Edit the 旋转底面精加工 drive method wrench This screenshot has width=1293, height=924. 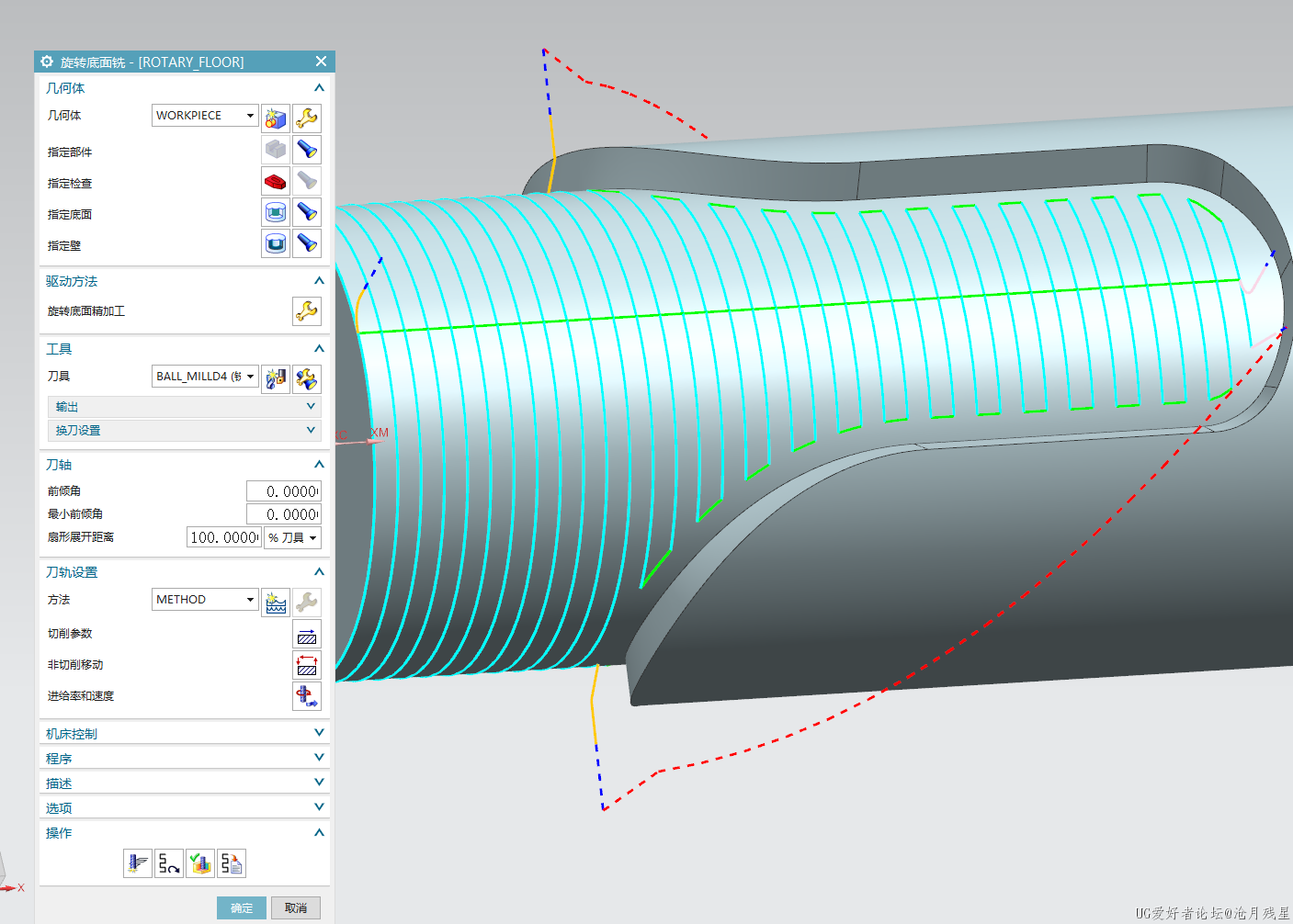pyautogui.click(x=307, y=310)
